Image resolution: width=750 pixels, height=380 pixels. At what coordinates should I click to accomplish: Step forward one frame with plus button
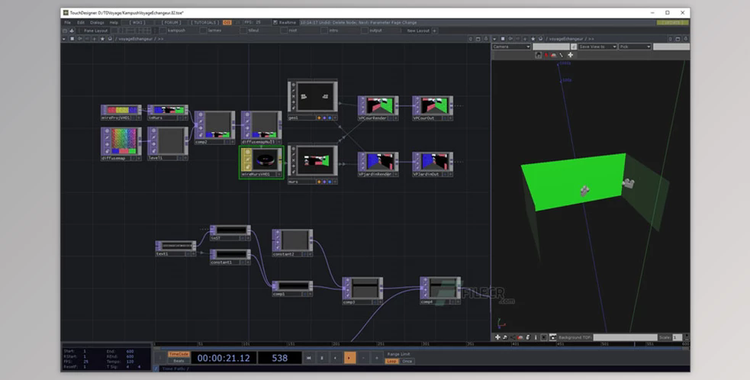point(377,358)
